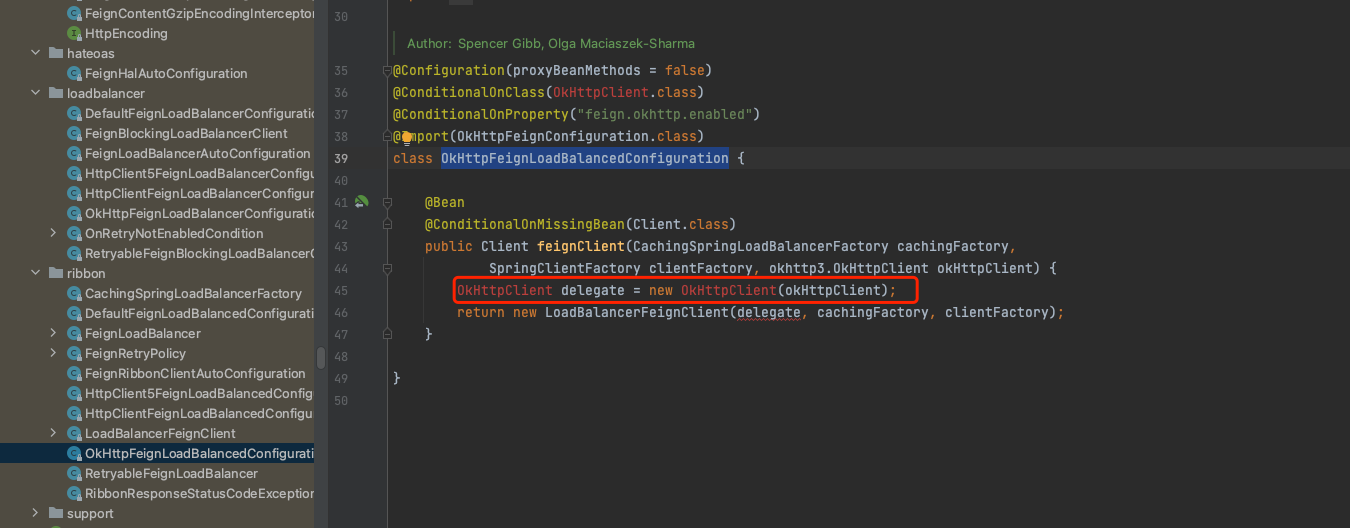Click the class icon of HttpClient5FeignLoadBalancerConfiguration

click(74, 174)
